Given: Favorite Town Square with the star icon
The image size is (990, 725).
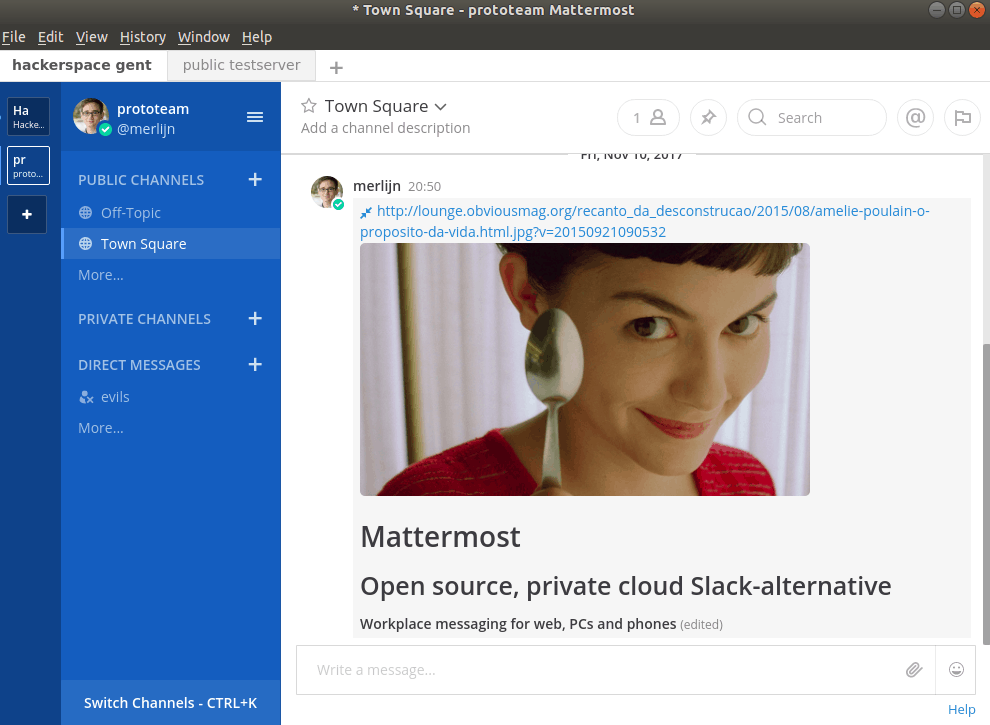Looking at the screenshot, I should click(308, 105).
